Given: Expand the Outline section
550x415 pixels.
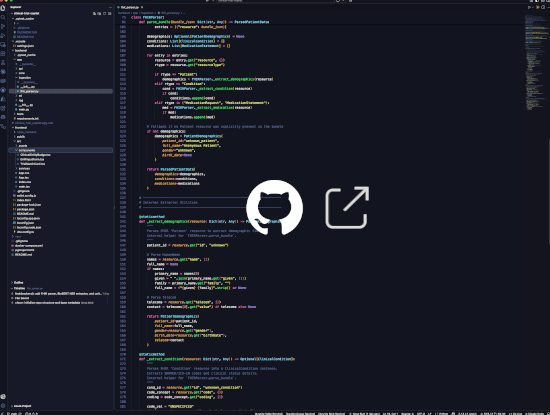Looking at the screenshot, I should tap(19, 282).
